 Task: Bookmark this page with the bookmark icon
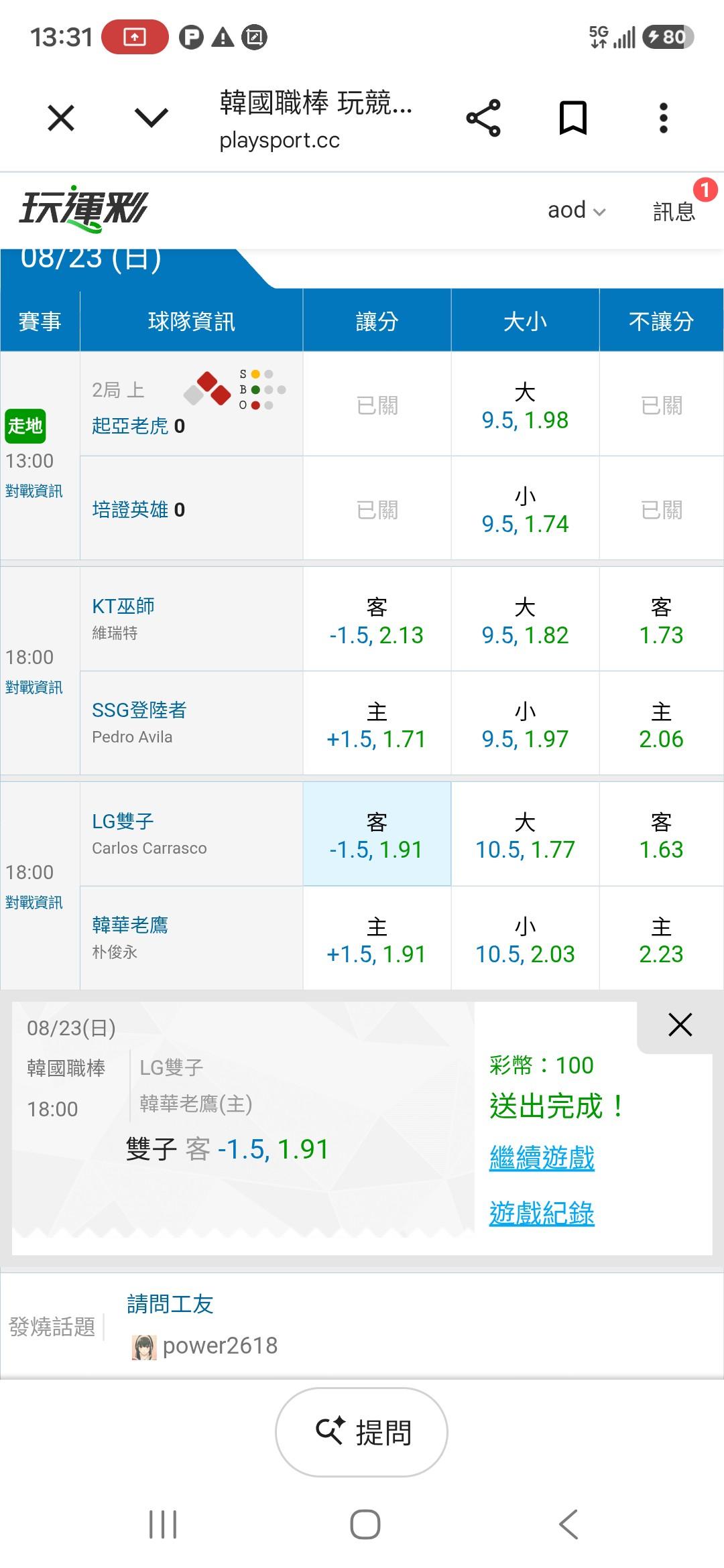pyautogui.click(x=573, y=118)
